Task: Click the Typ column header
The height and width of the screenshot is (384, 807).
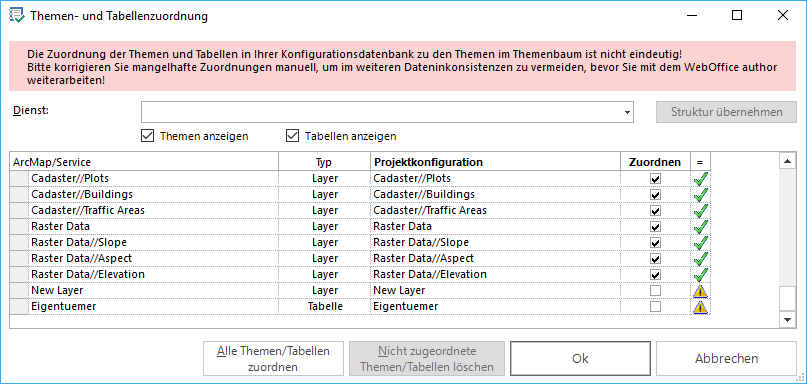Action: (x=324, y=162)
